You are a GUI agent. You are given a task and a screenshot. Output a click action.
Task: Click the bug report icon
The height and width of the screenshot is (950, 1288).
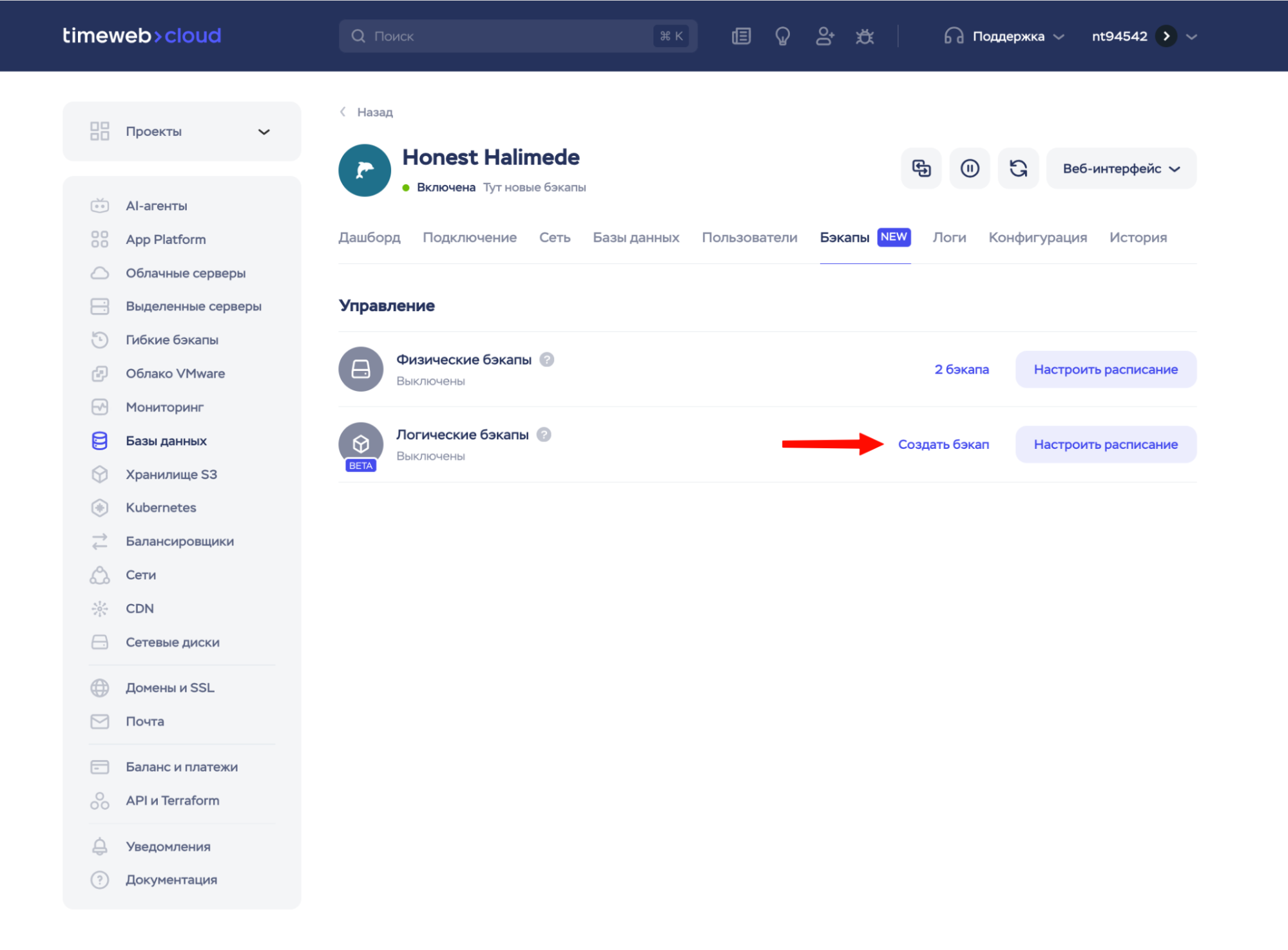(865, 36)
